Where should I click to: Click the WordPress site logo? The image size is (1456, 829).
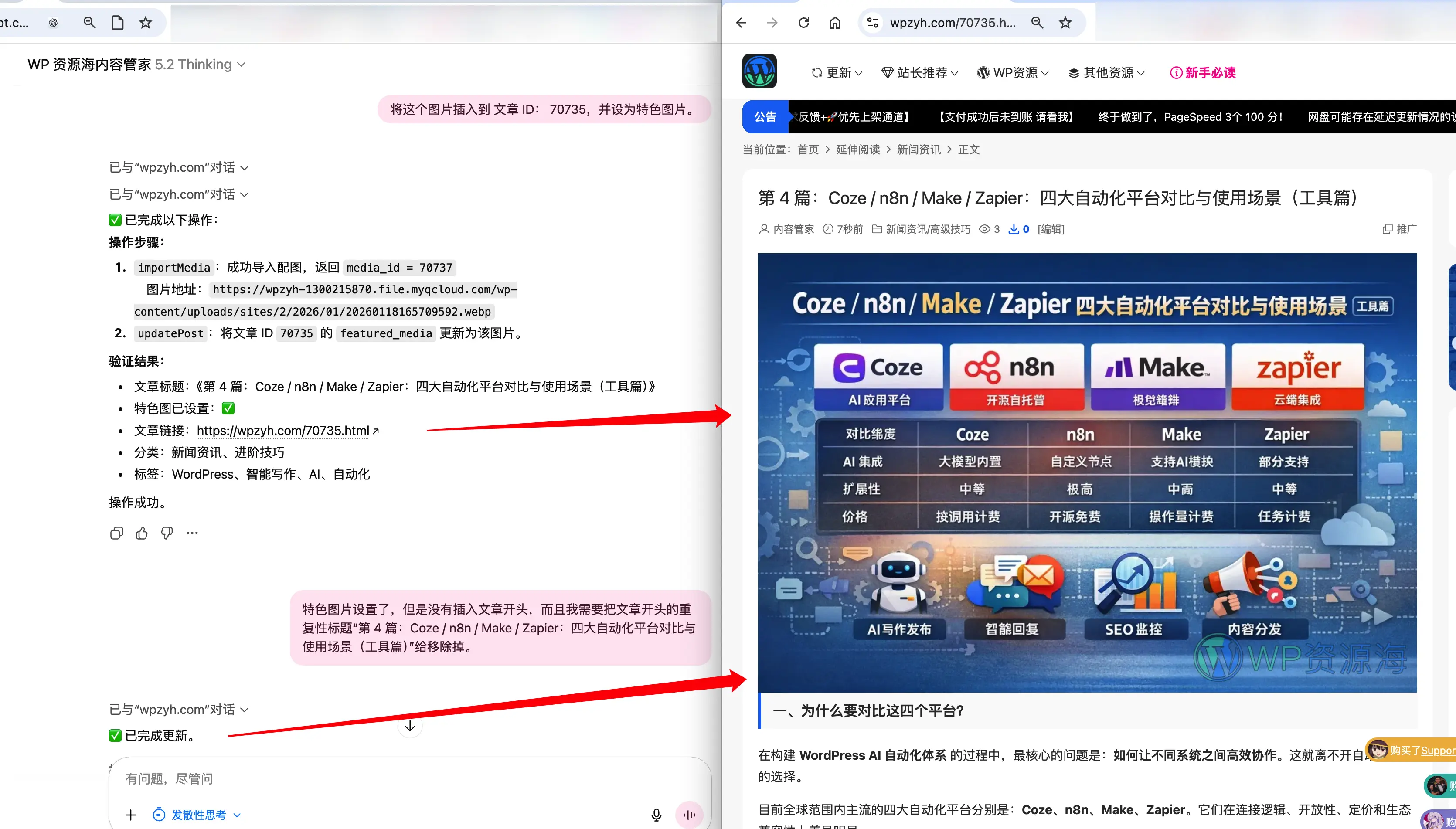click(759, 71)
